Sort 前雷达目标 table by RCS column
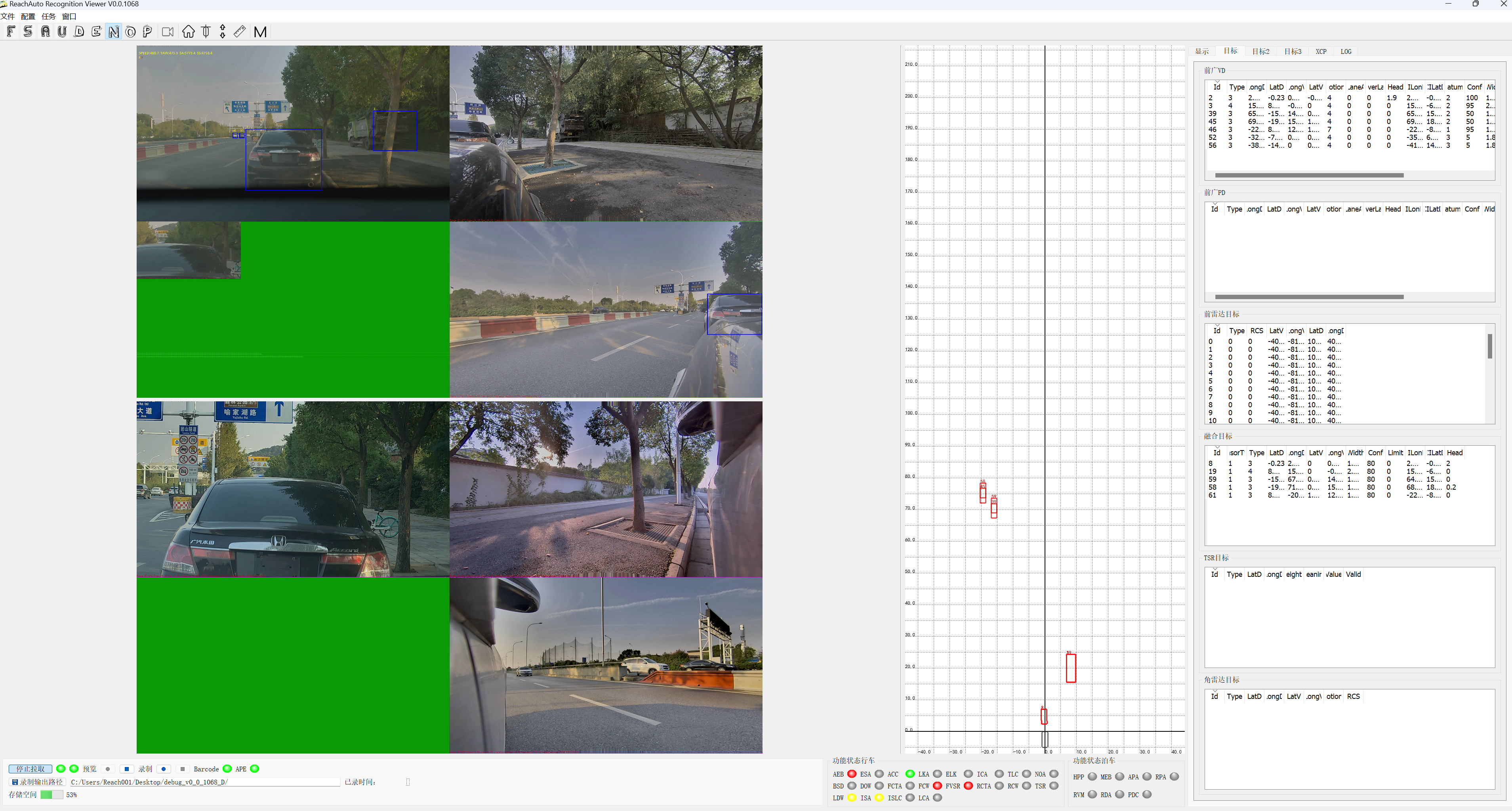Viewport: 1512px width, 811px height. point(1256,331)
